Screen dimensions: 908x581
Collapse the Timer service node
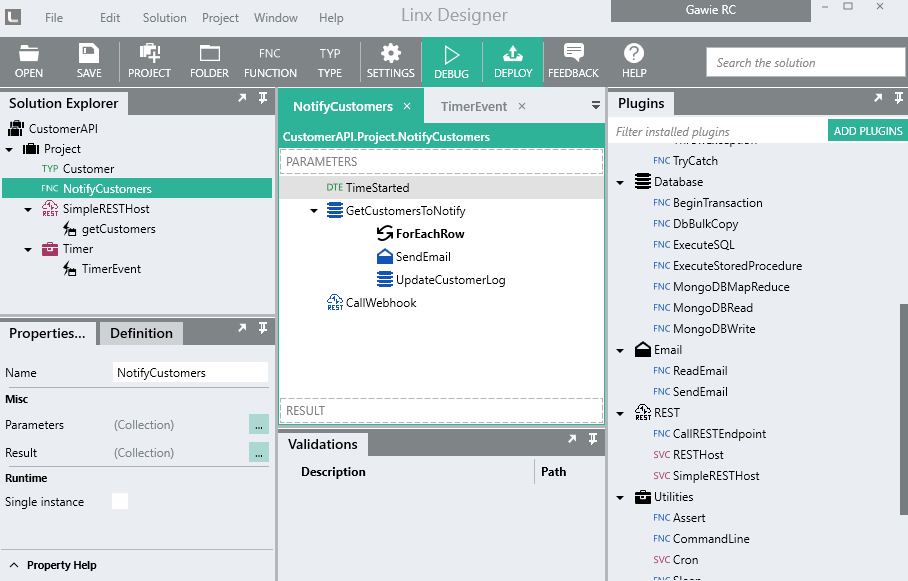(28, 250)
